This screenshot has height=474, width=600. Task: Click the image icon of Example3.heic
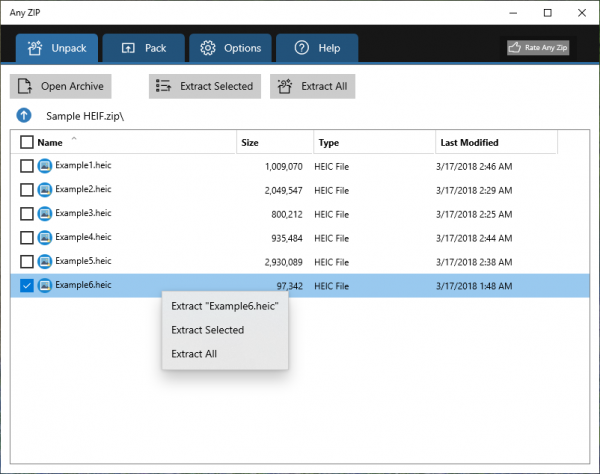tap(45, 213)
